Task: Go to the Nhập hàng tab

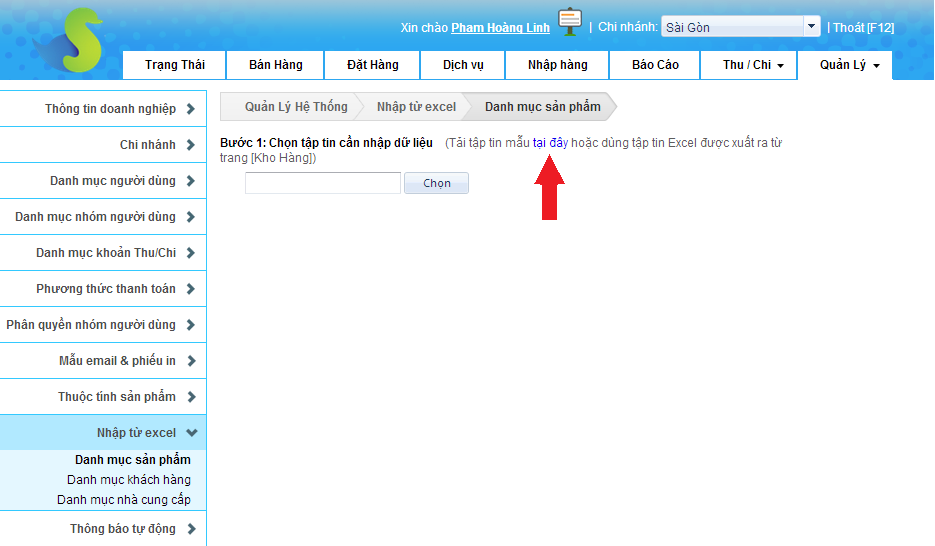Action: coord(558,65)
